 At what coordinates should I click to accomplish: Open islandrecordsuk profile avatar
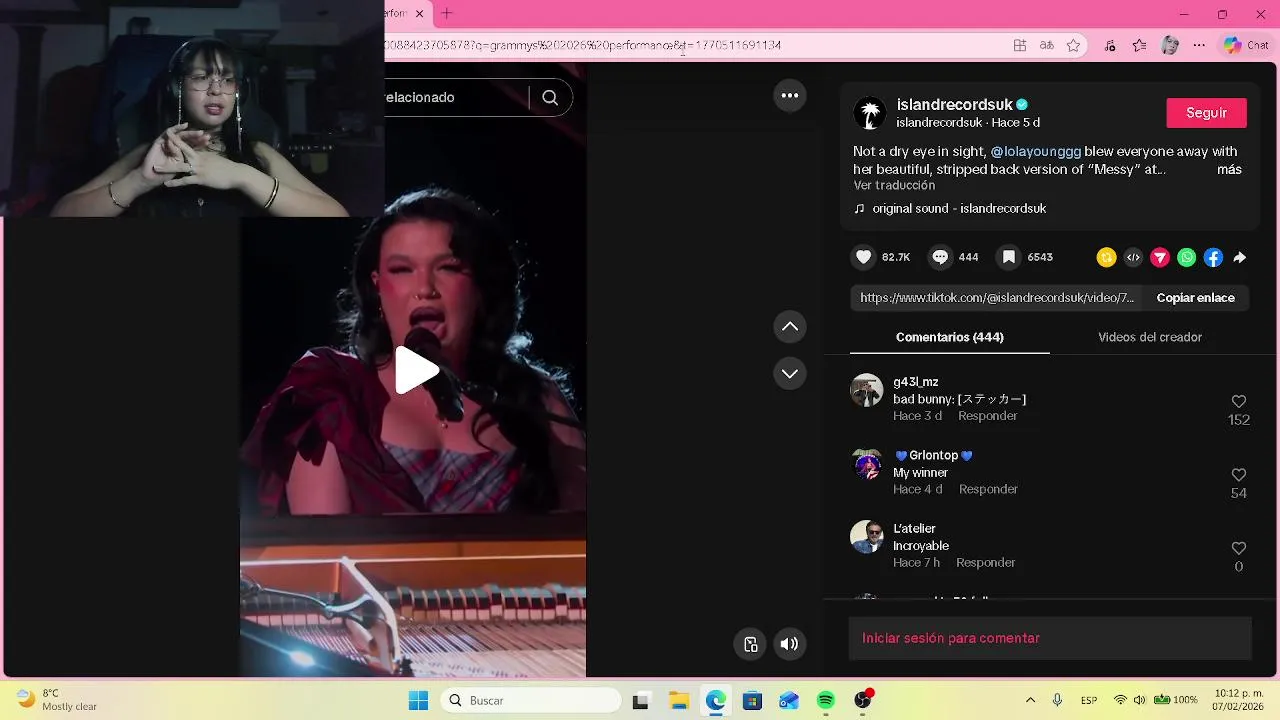(x=870, y=113)
